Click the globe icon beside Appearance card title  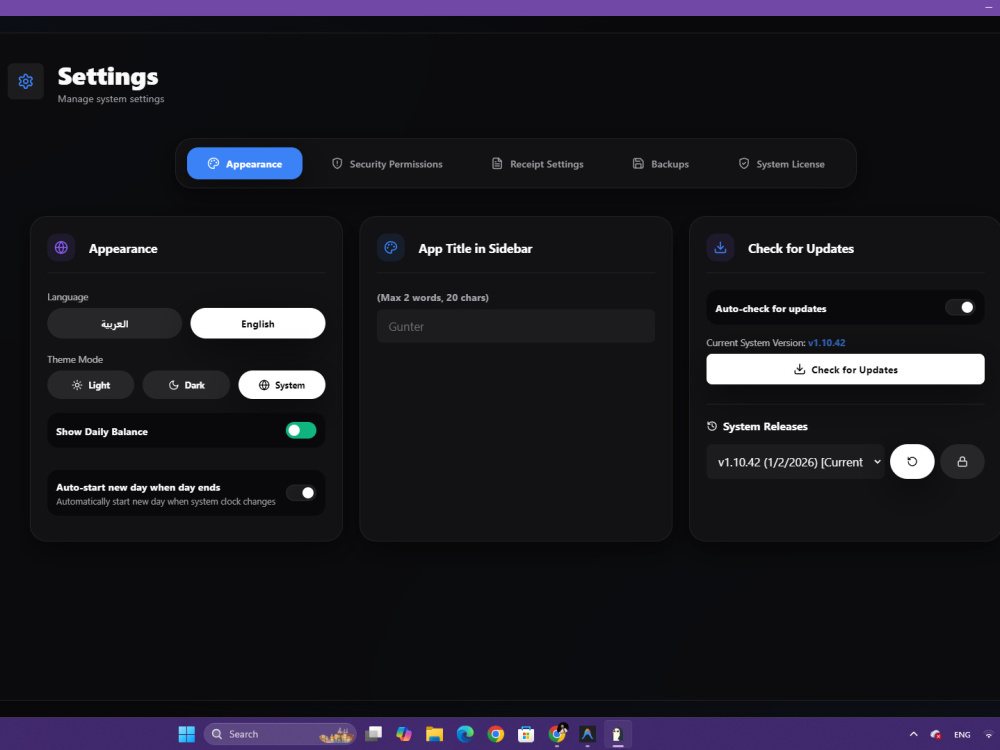(61, 247)
